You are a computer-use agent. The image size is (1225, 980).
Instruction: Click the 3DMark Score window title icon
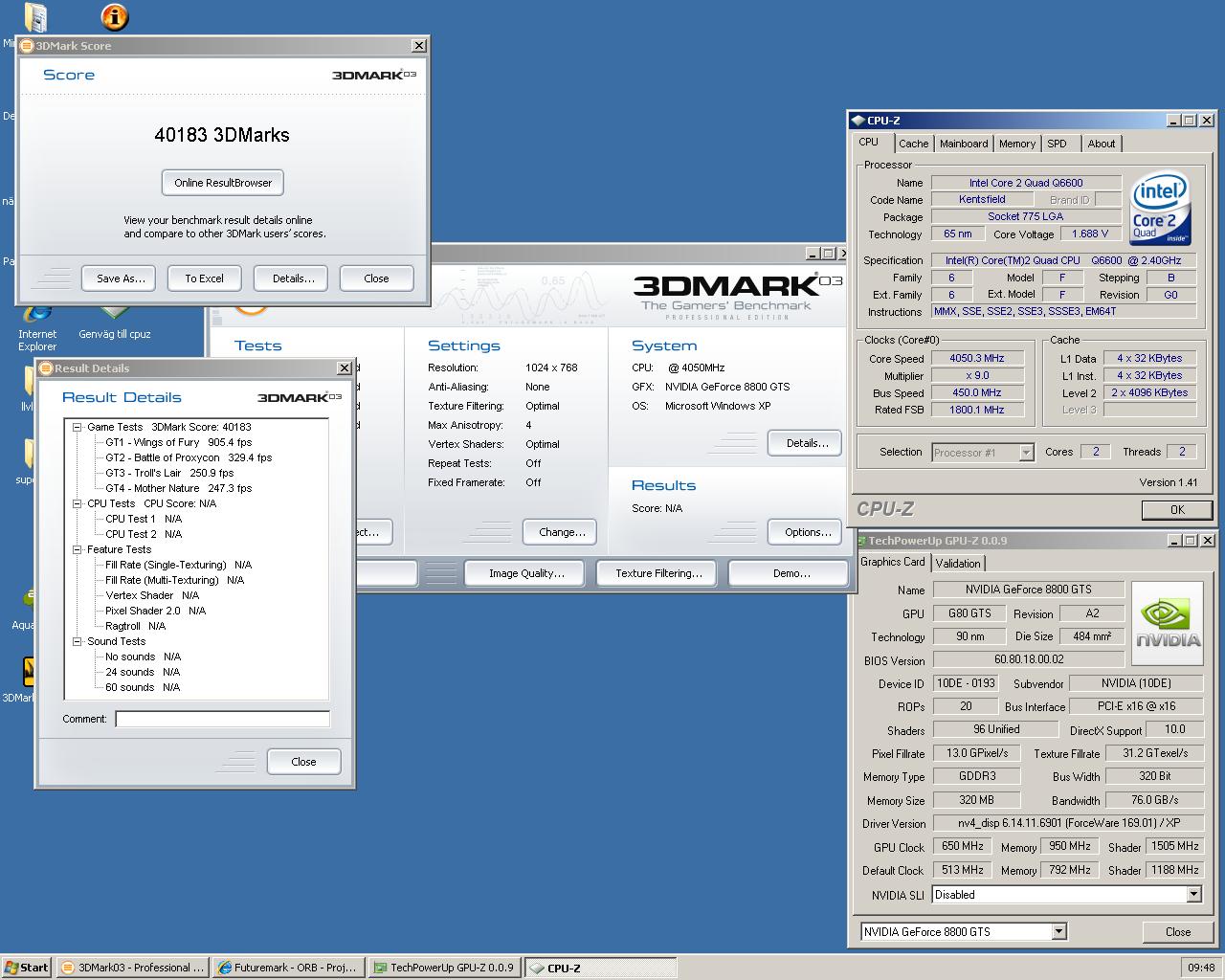coord(27,46)
